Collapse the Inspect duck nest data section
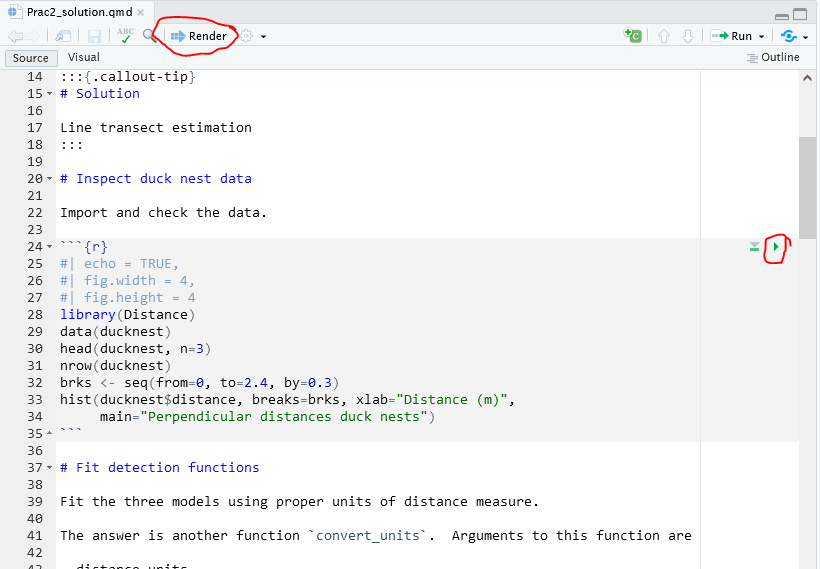The height and width of the screenshot is (569, 820). point(50,179)
